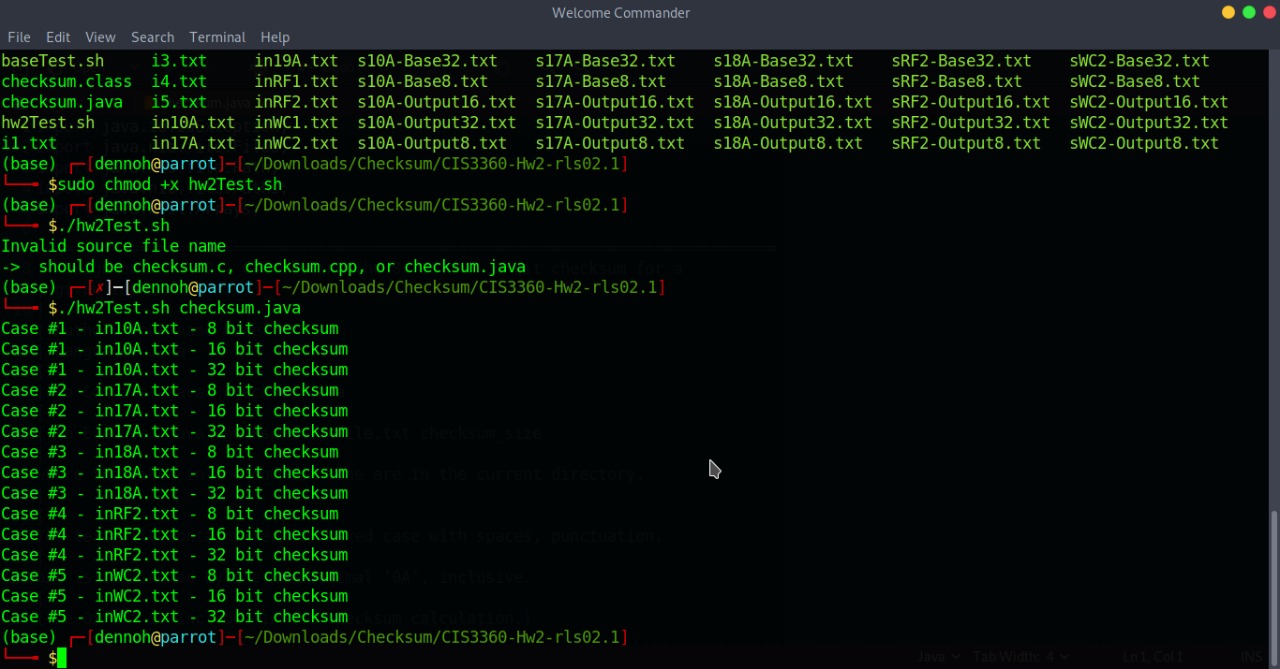Open the Terminal menu
Viewport: 1280px width, 669px height.
click(217, 37)
